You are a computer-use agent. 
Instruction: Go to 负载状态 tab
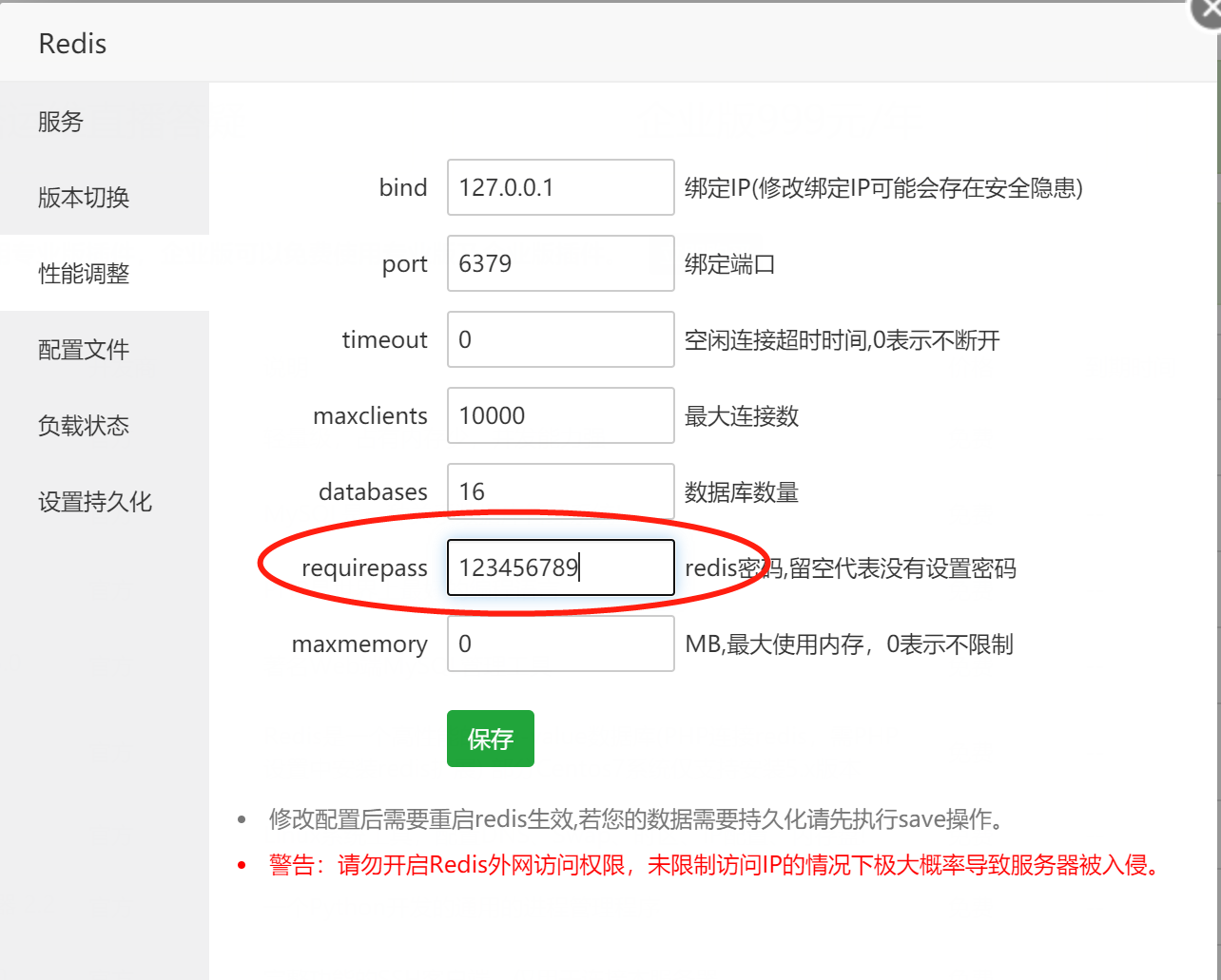104,425
